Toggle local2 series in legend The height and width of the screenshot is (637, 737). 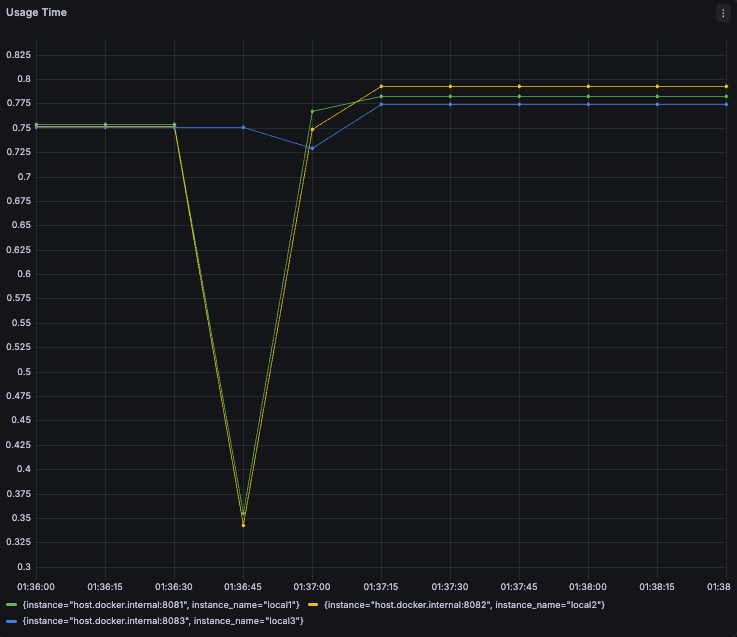coord(464,605)
